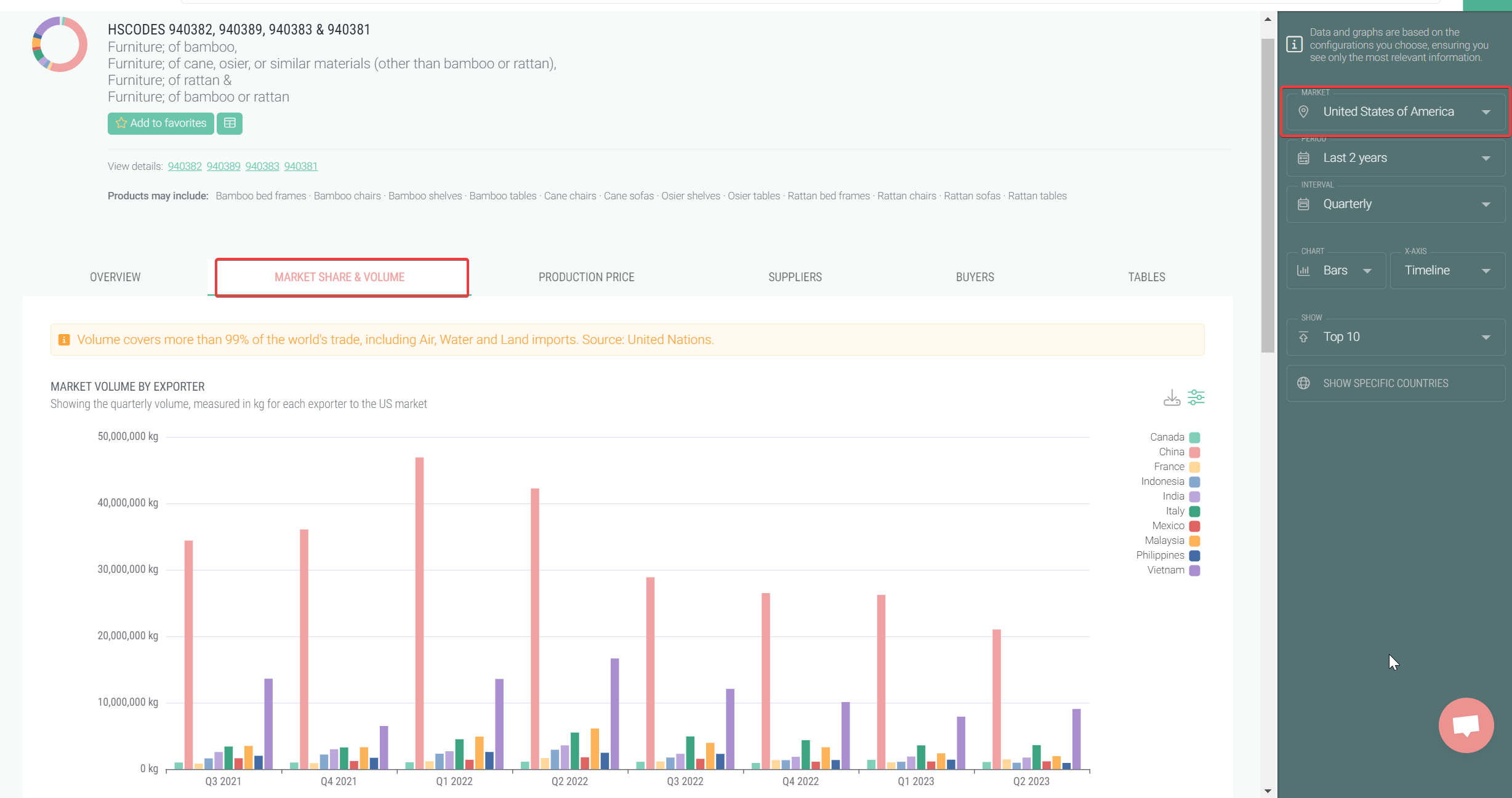Open HS code 940383 details link
The width and height of the screenshot is (1512, 798).
[x=262, y=166]
